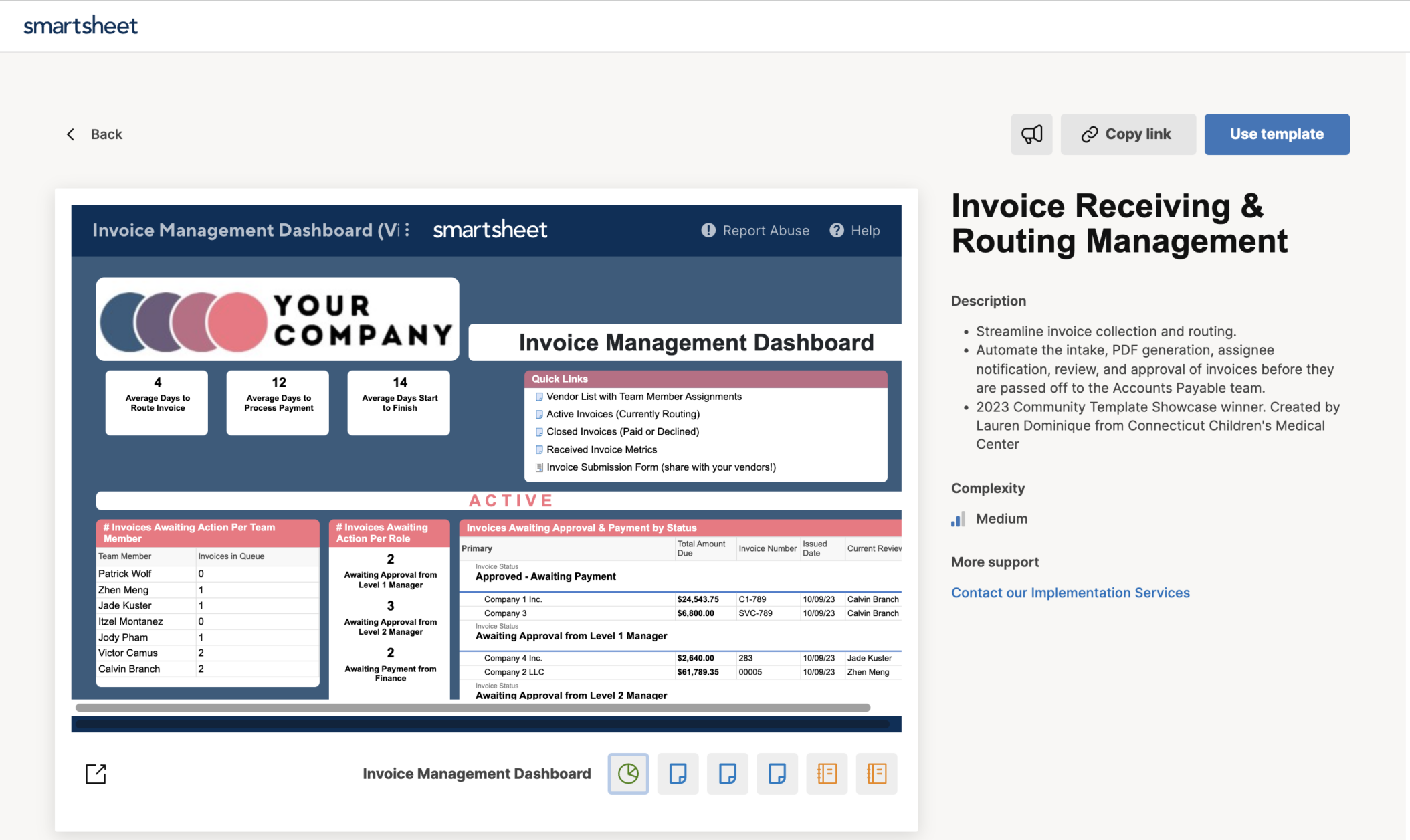1410x840 pixels.
Task: Open Contact our Implementation Services link
Action: click(x=1070, y=593)
